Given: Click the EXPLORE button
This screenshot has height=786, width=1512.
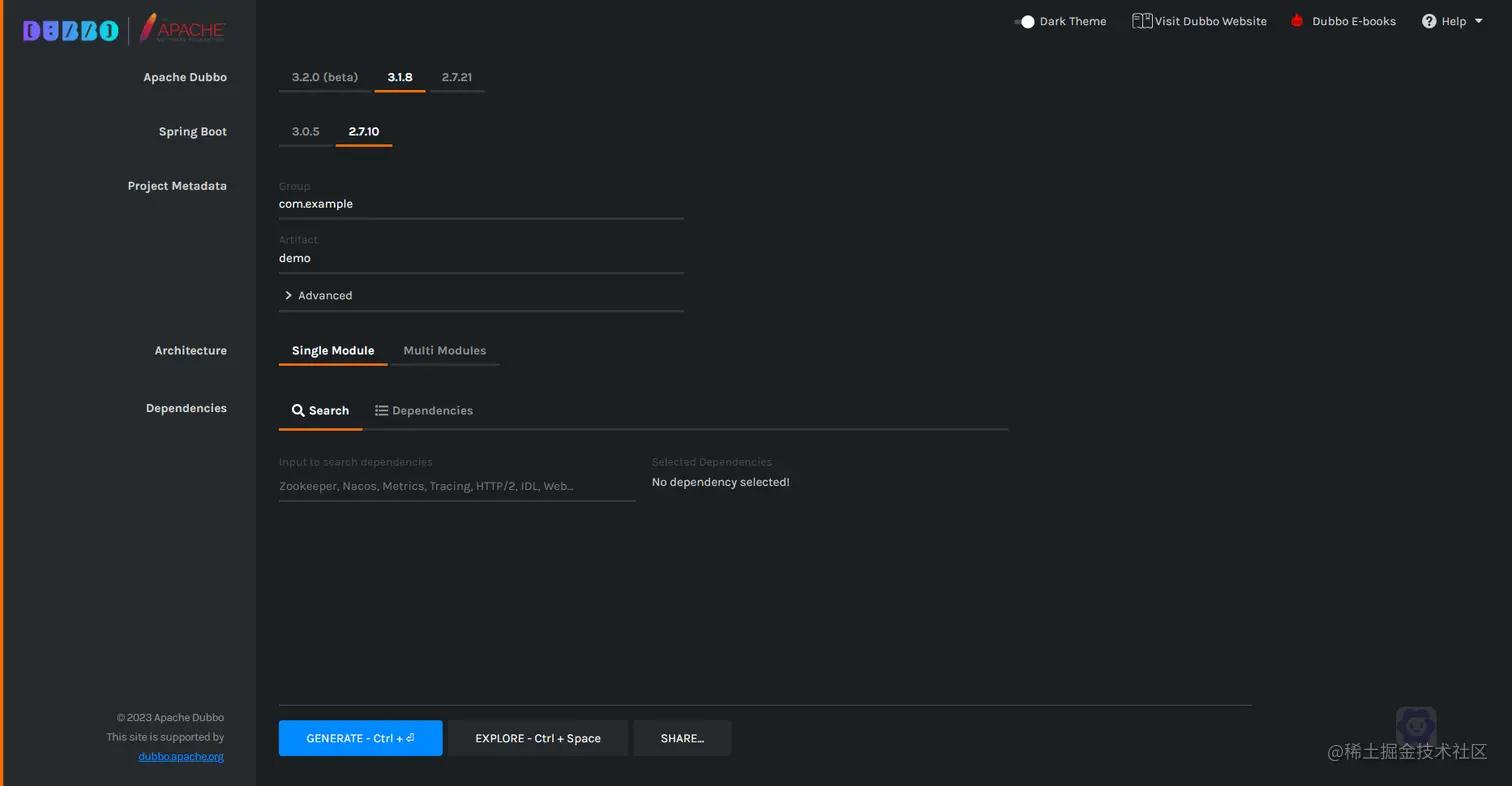Looking at the screenshot, I should (x=537, y=738).
